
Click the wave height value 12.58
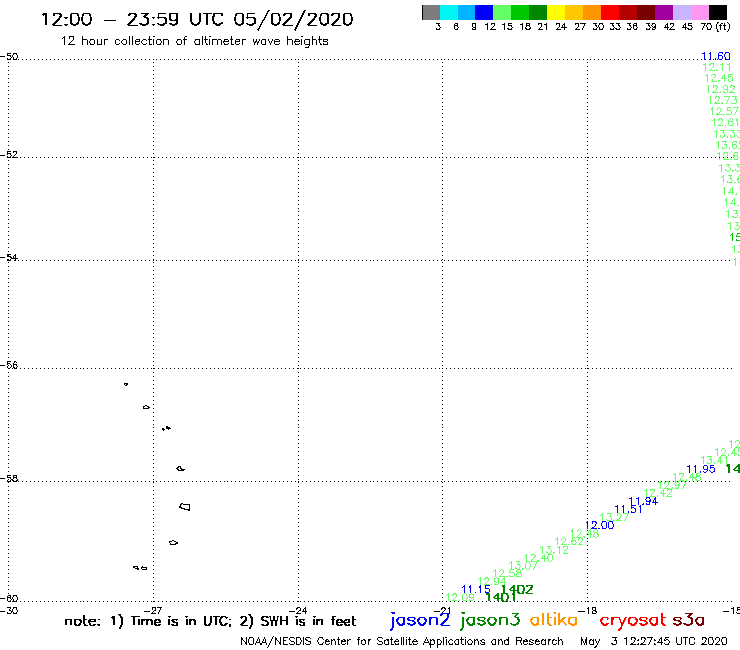tap(507, 573)
